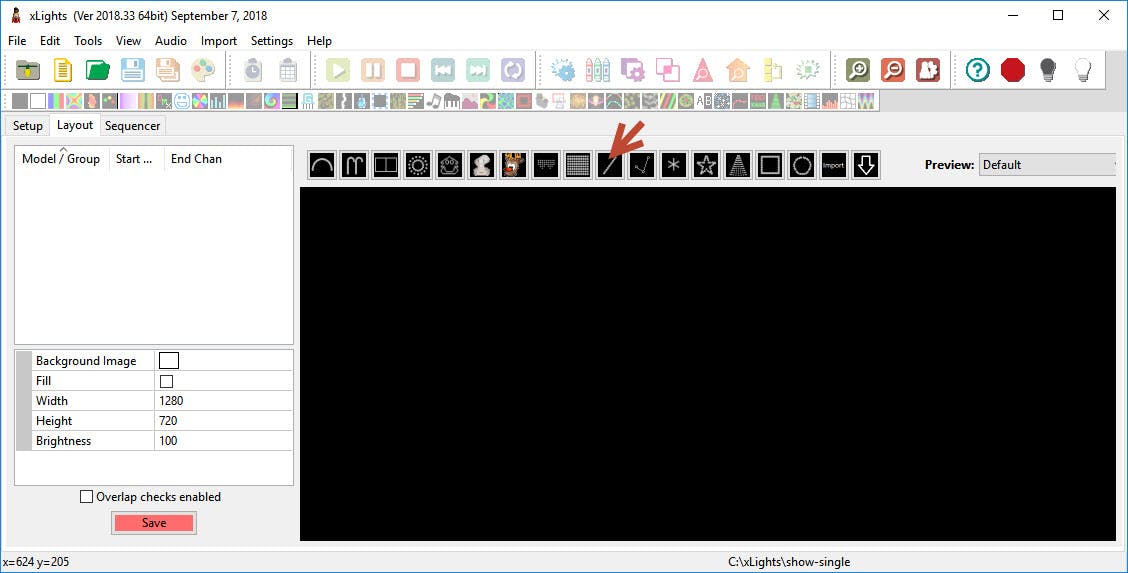Create a new sequence document icon
Image resolution: width=1128 pixels, height=573 pixels.
(63, 70)
